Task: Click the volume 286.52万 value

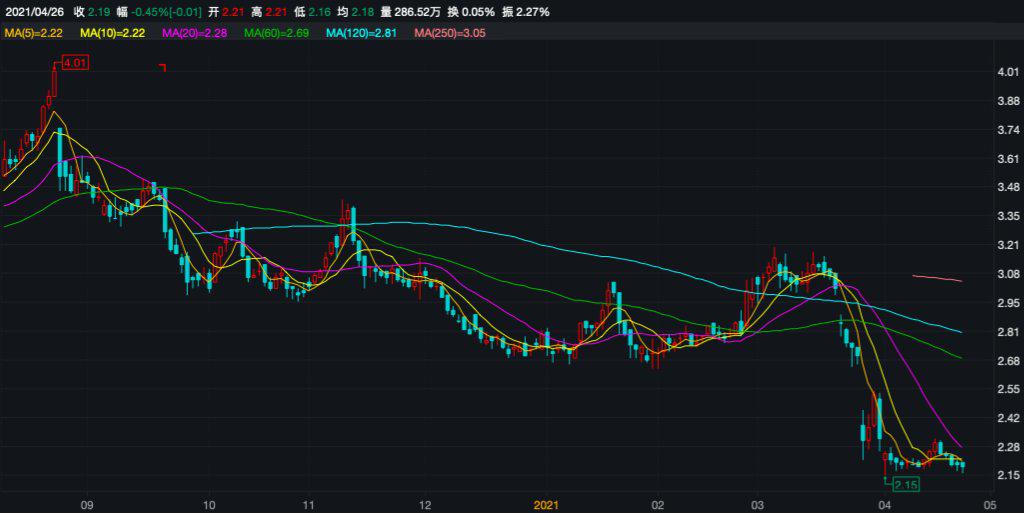Action: click(417, 12)
